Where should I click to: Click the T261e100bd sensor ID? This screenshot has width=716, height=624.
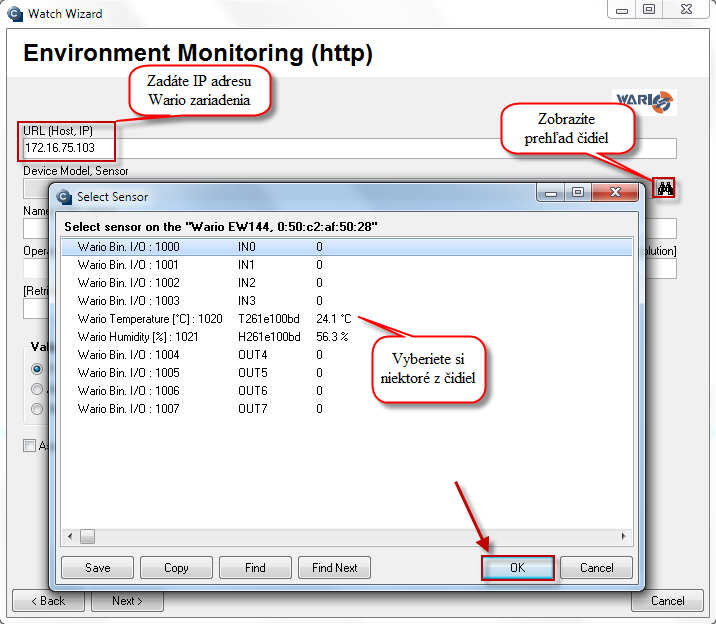(268, 319)
